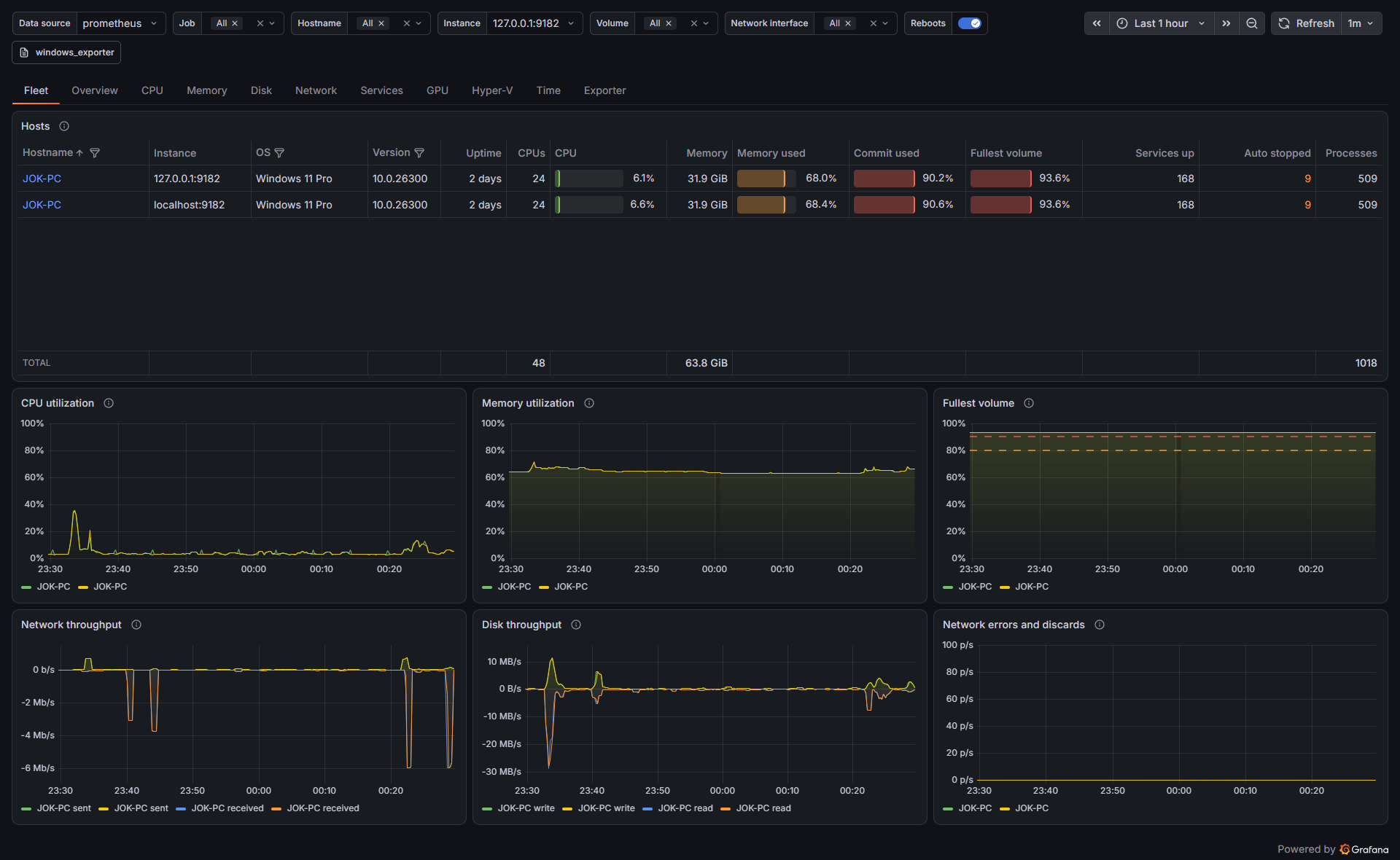Switch to the CPU tab
The image size is (1400, 860).
click(x=152, y=90)
